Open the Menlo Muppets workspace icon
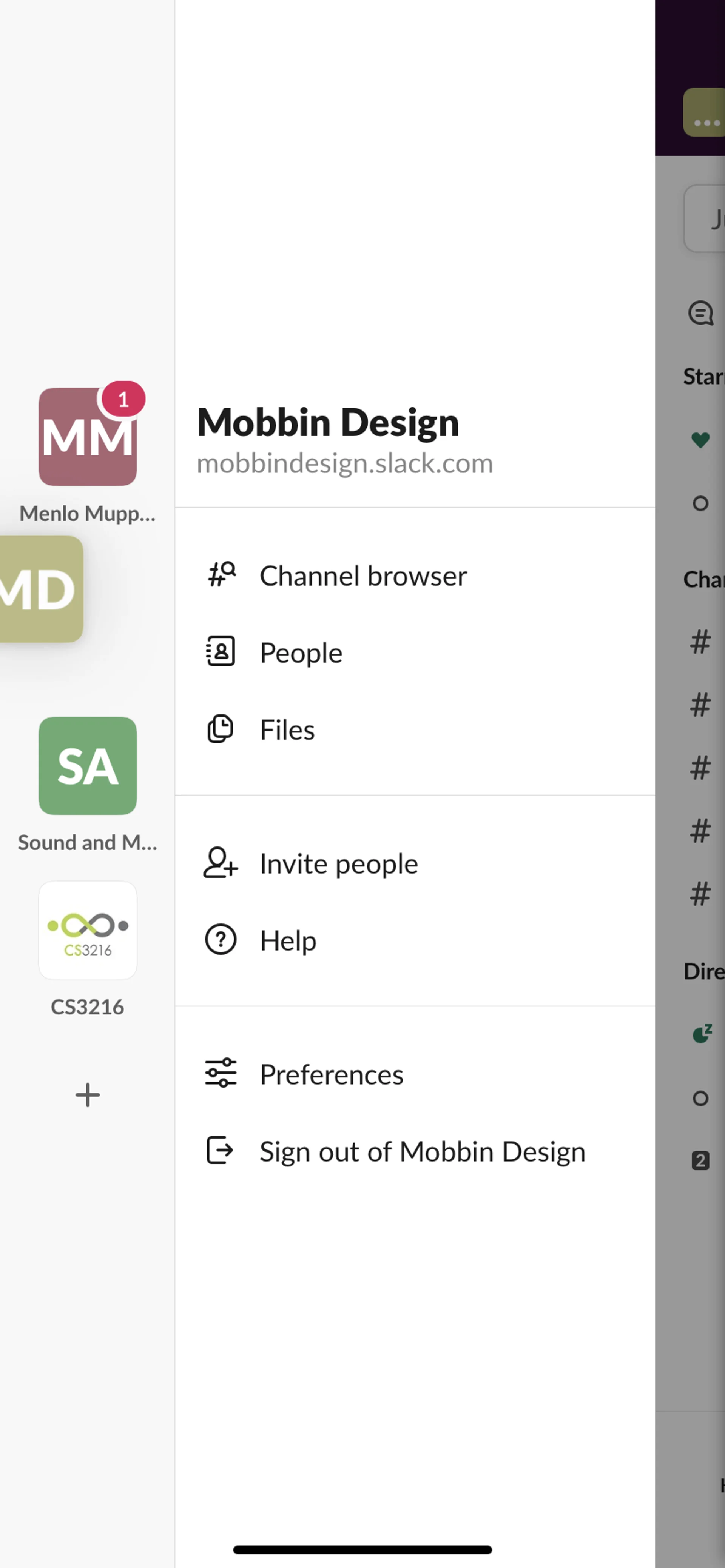This screenshot has height=1568, width=725. [88, 437]
